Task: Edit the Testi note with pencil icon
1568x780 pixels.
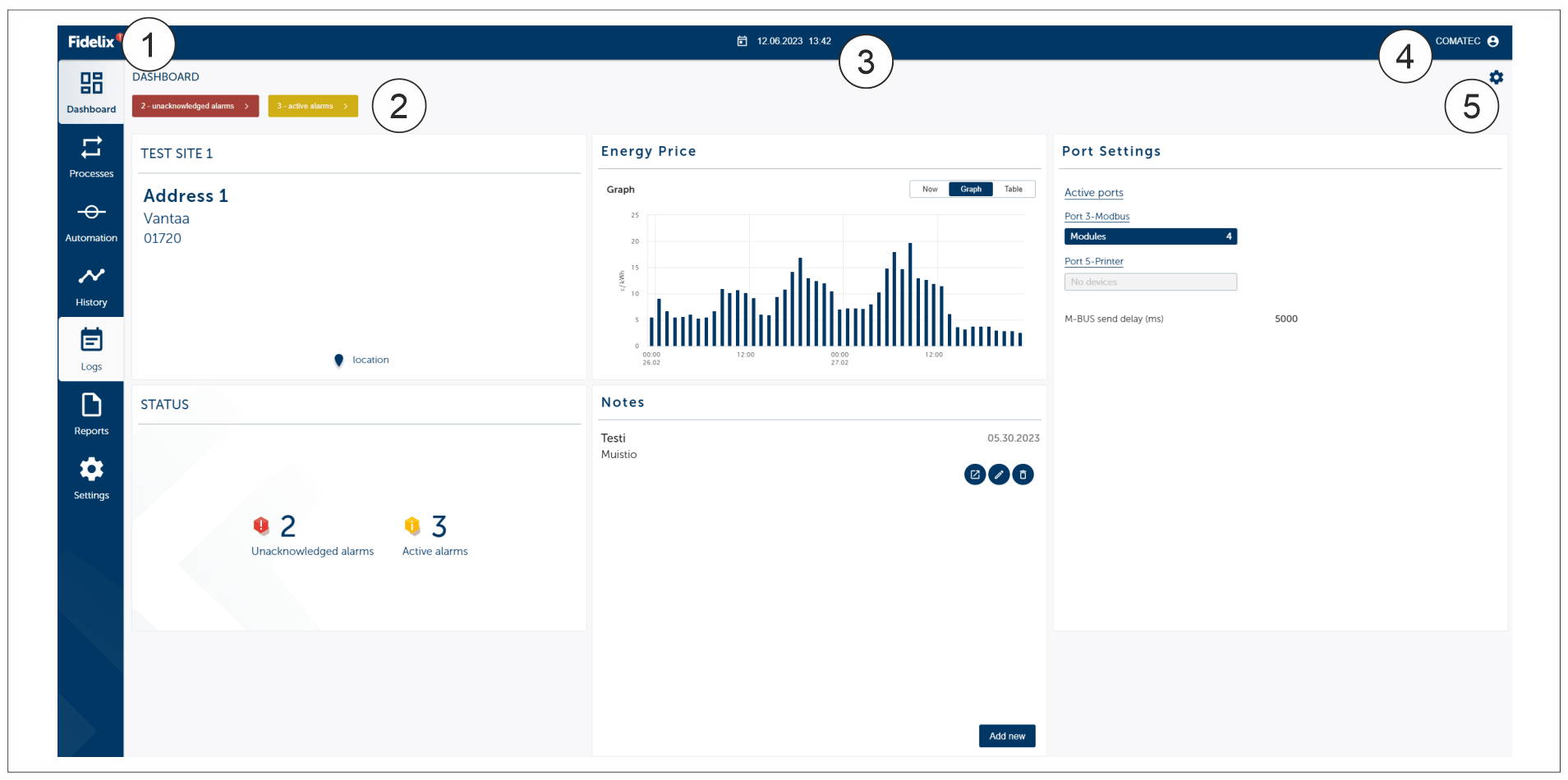Action: click(x=999, y=475)
